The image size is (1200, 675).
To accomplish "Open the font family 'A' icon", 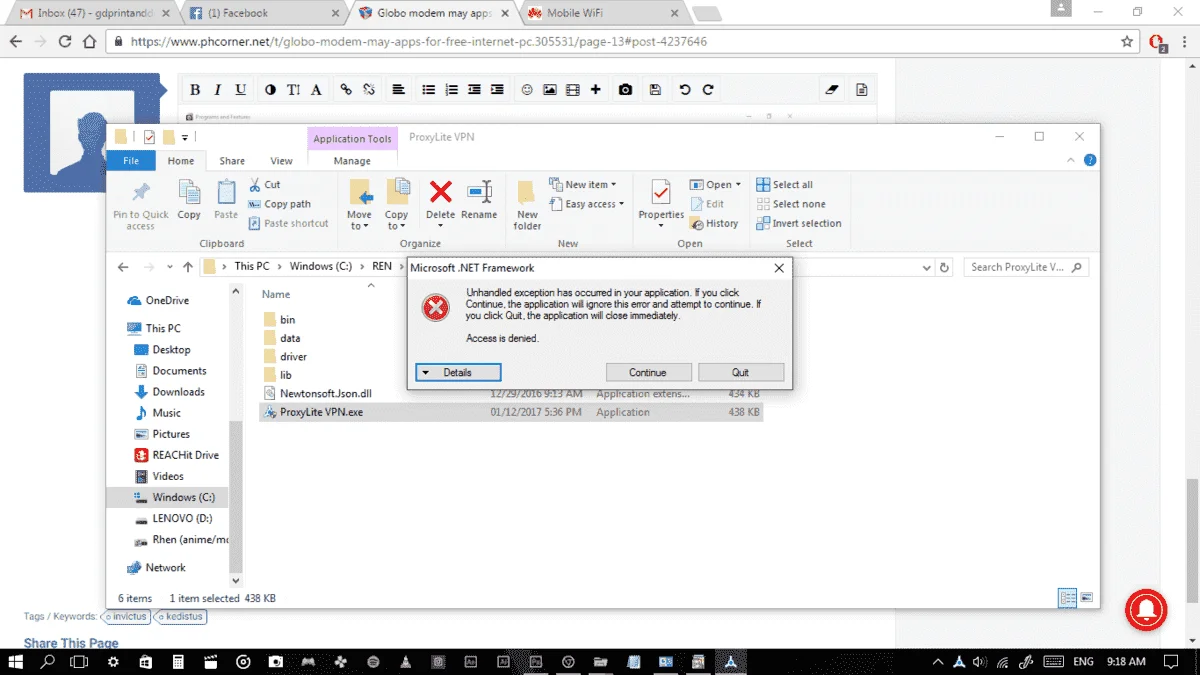I will (x=316, y=89).
